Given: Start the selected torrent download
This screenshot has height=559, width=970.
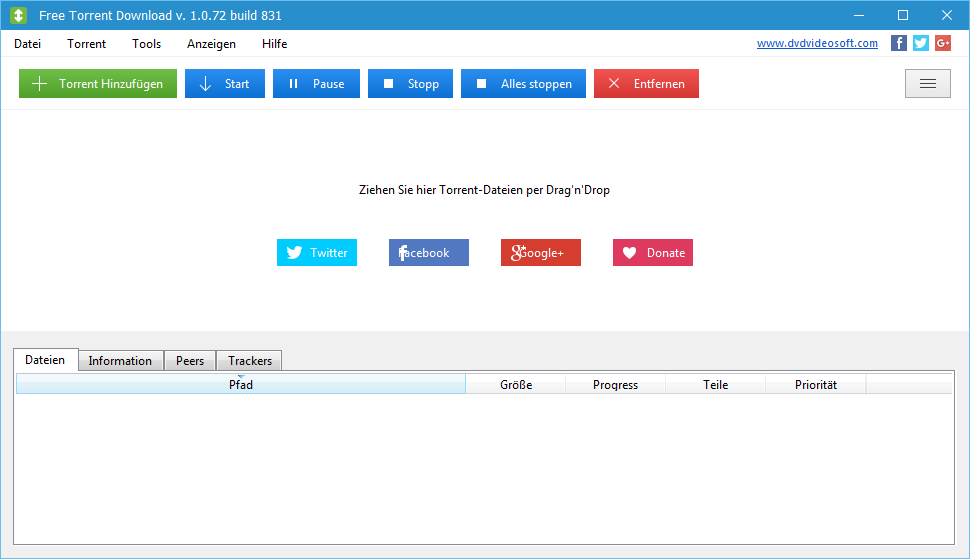Looking at the screenshot, I should [225, 83].
